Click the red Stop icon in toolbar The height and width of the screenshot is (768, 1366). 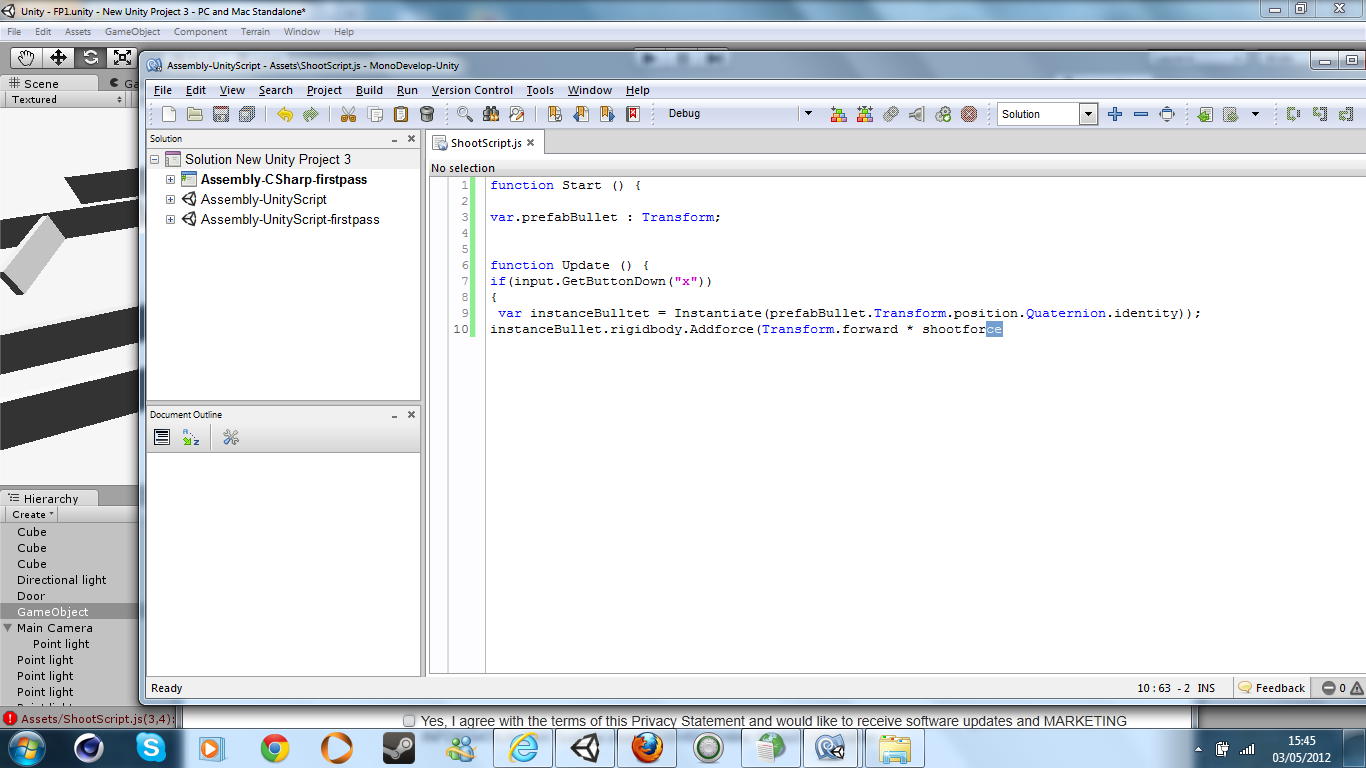tap(969, 114)
